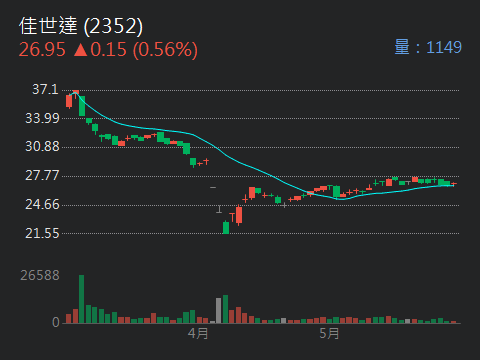Viewport: 480px width, 360px height.
Task: Click the y-axis label 37.1
Action: 45,89
